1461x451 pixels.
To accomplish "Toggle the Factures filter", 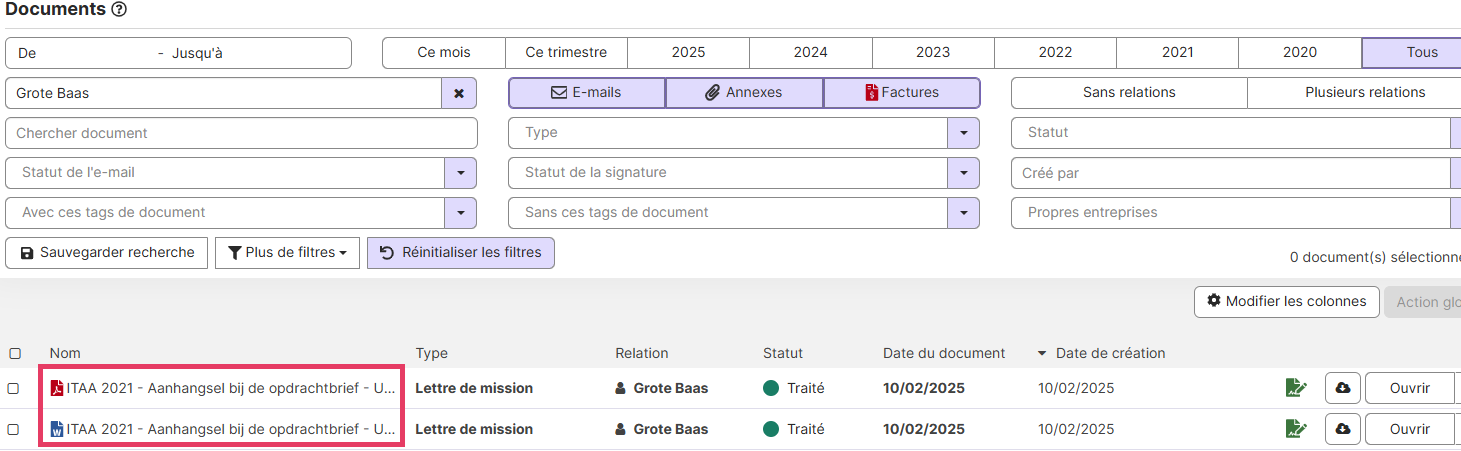I will (902, 93).
